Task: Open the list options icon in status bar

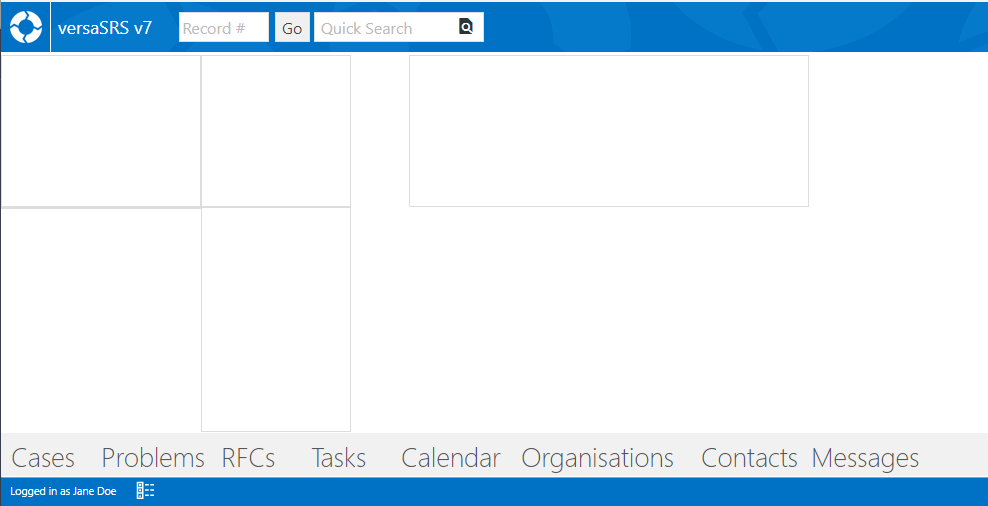Action: tap(146, 491)
